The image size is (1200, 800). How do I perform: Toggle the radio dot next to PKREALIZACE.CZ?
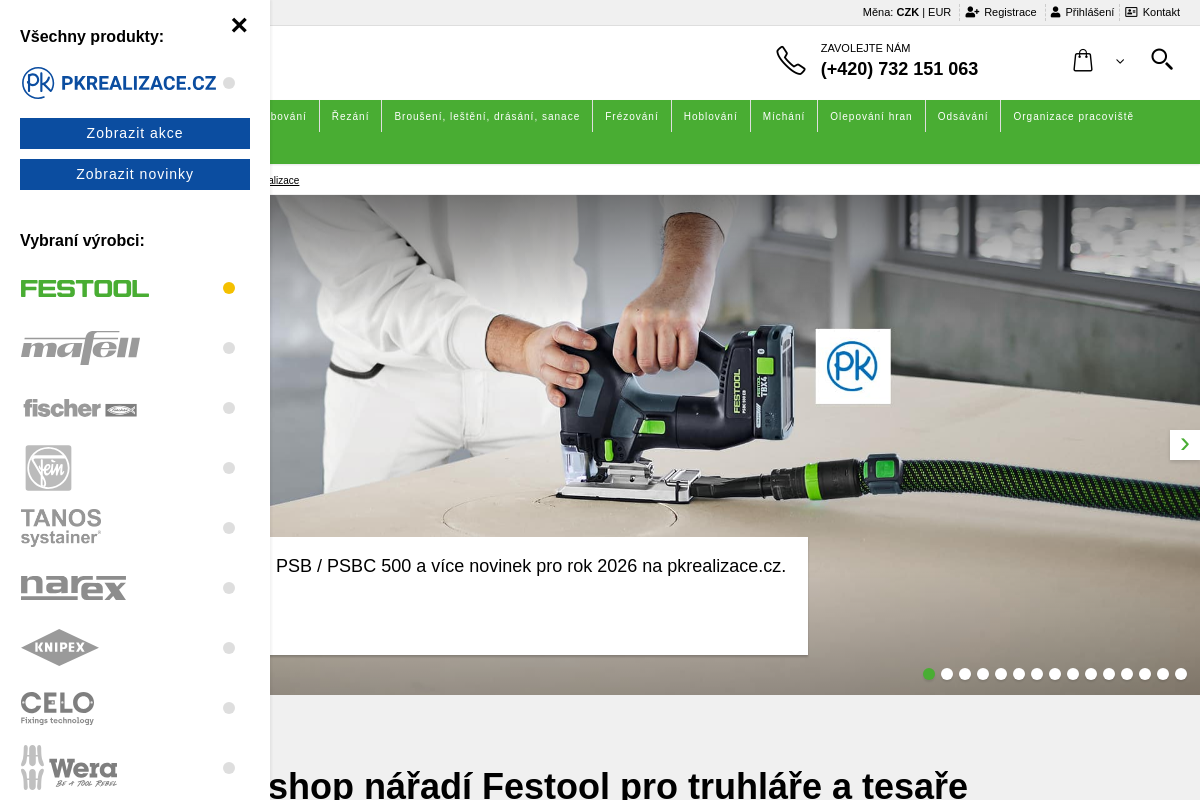coord(229,83)
